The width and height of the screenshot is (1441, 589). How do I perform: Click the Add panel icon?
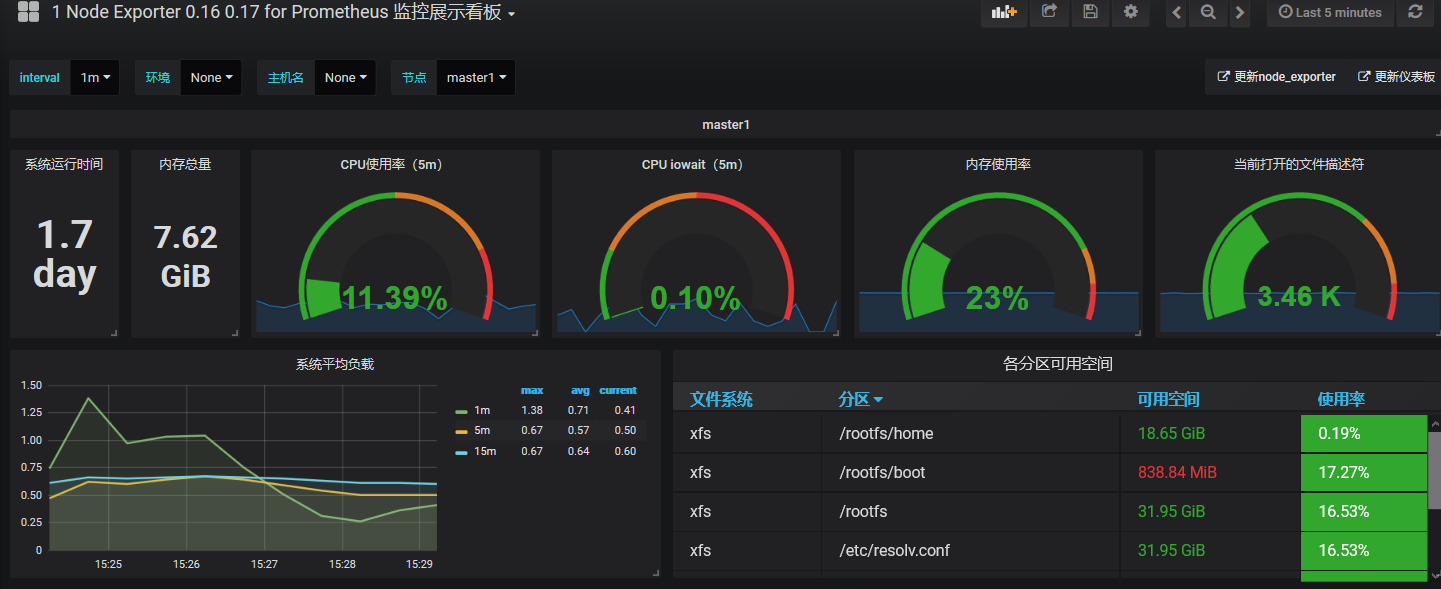coord(1003,12)
